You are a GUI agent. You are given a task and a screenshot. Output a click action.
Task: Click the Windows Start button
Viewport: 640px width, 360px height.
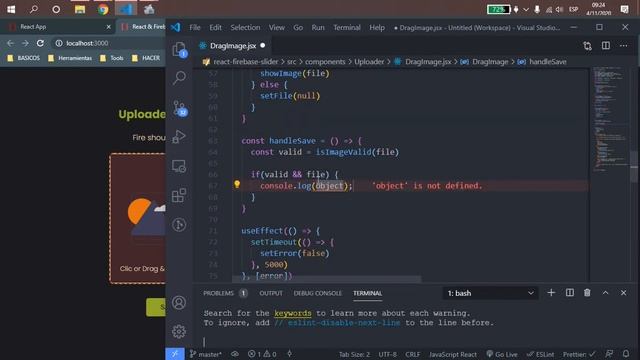pos(11,9)
